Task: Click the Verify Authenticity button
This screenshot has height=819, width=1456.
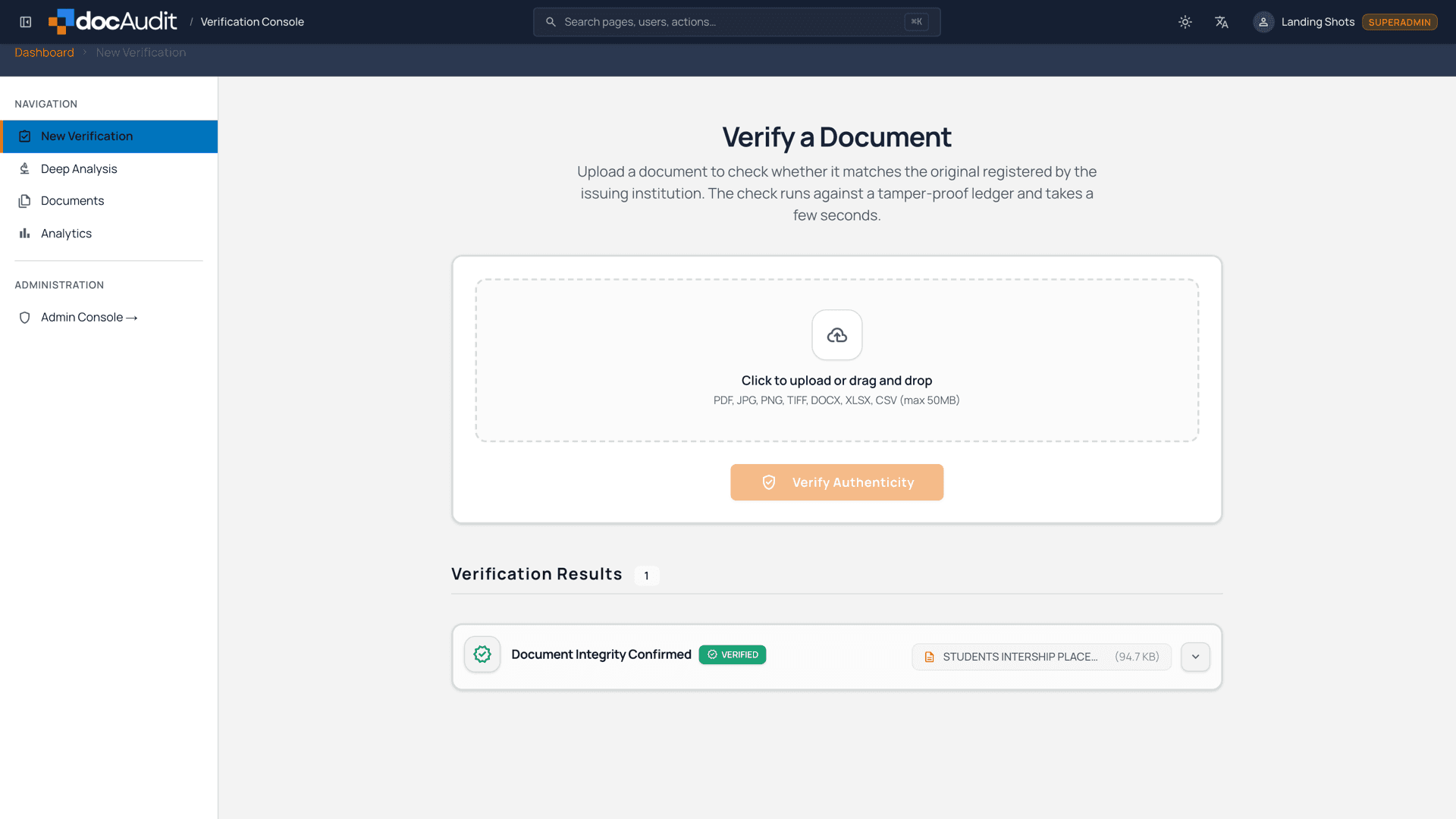Action: tap(837, 482)
